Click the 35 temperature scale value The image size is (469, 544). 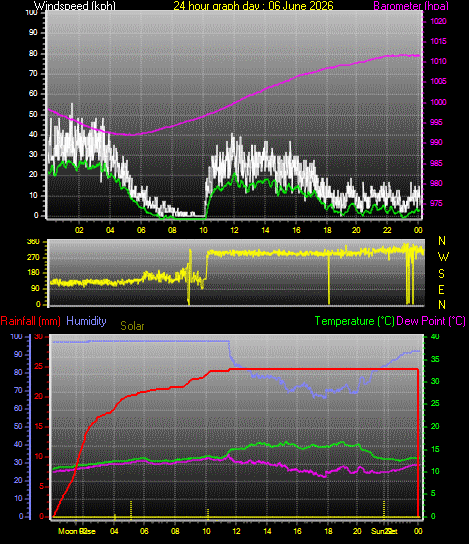click(x=435, y=359)
